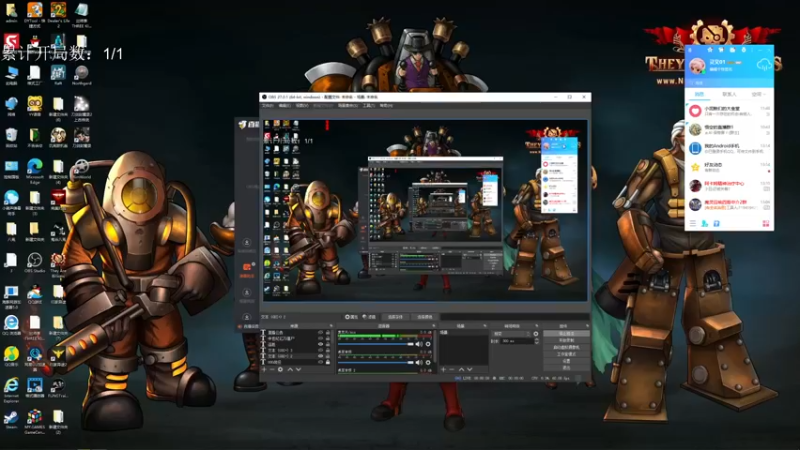Open Scene Transitions dock header pop-out icon
The image size is (800, 450).
[x=536, y=326]
